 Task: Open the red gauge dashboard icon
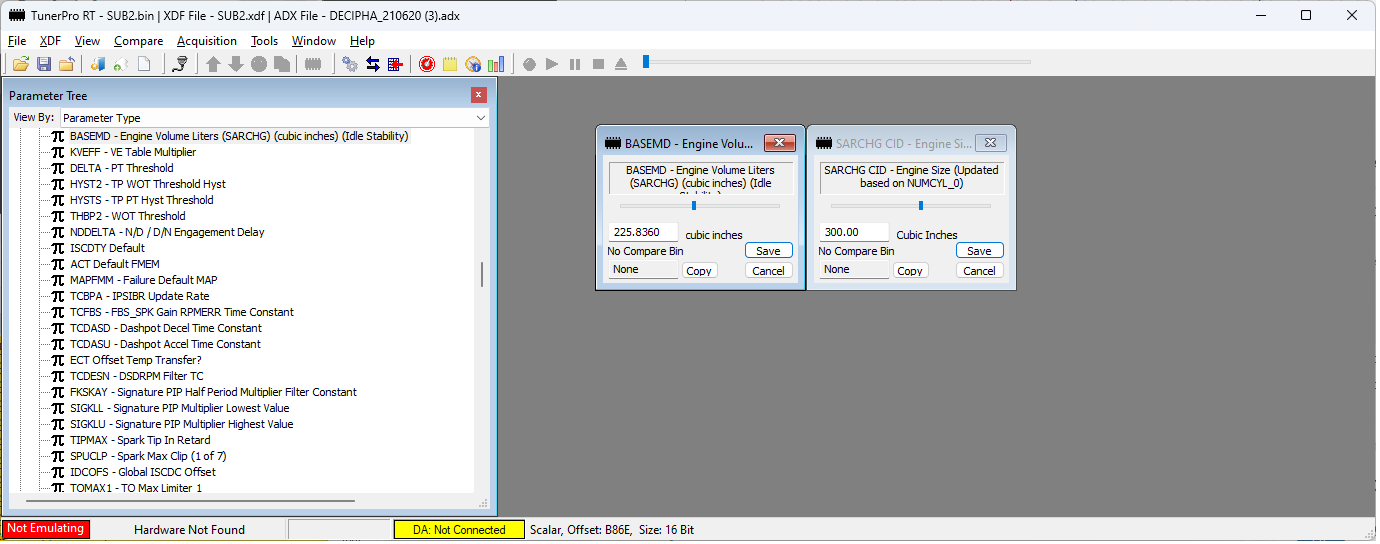pyautogui.click(x=427, y=64)
